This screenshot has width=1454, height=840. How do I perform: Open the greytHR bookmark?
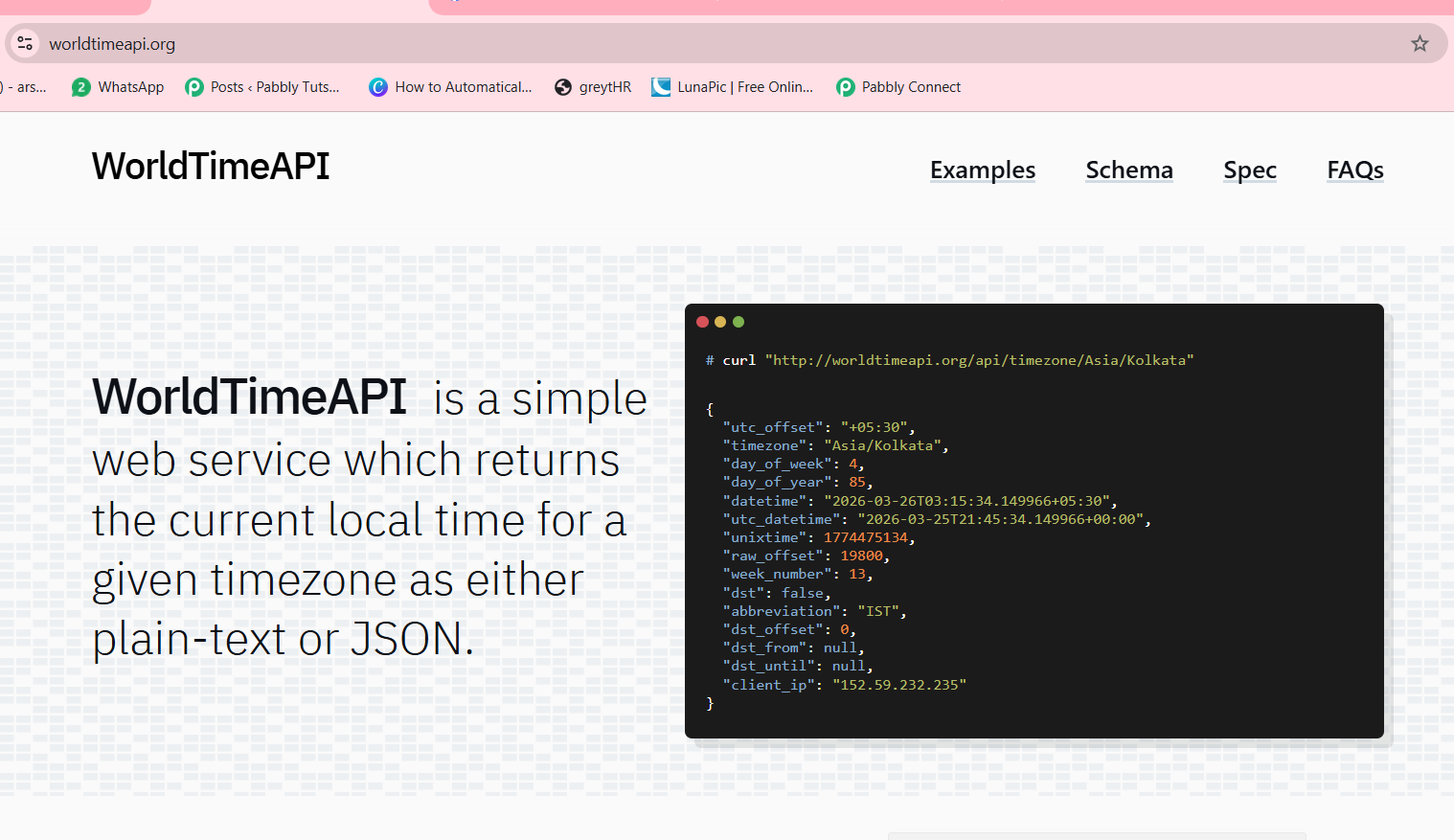click(593, 87)
